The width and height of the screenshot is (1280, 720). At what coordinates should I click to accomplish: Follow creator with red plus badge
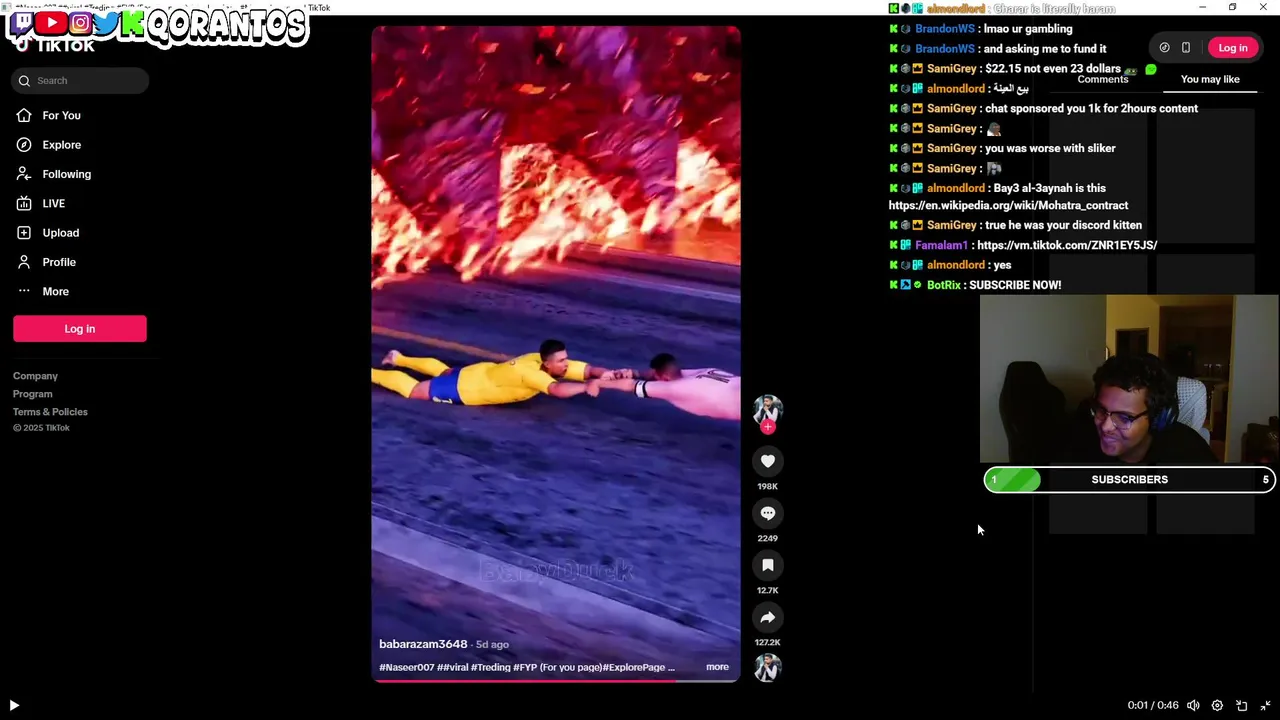pyautogui.click(x=767, y=427)
